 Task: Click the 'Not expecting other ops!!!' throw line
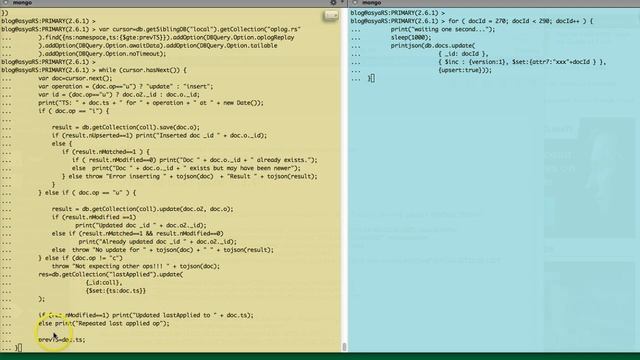[x=136, y=266]
